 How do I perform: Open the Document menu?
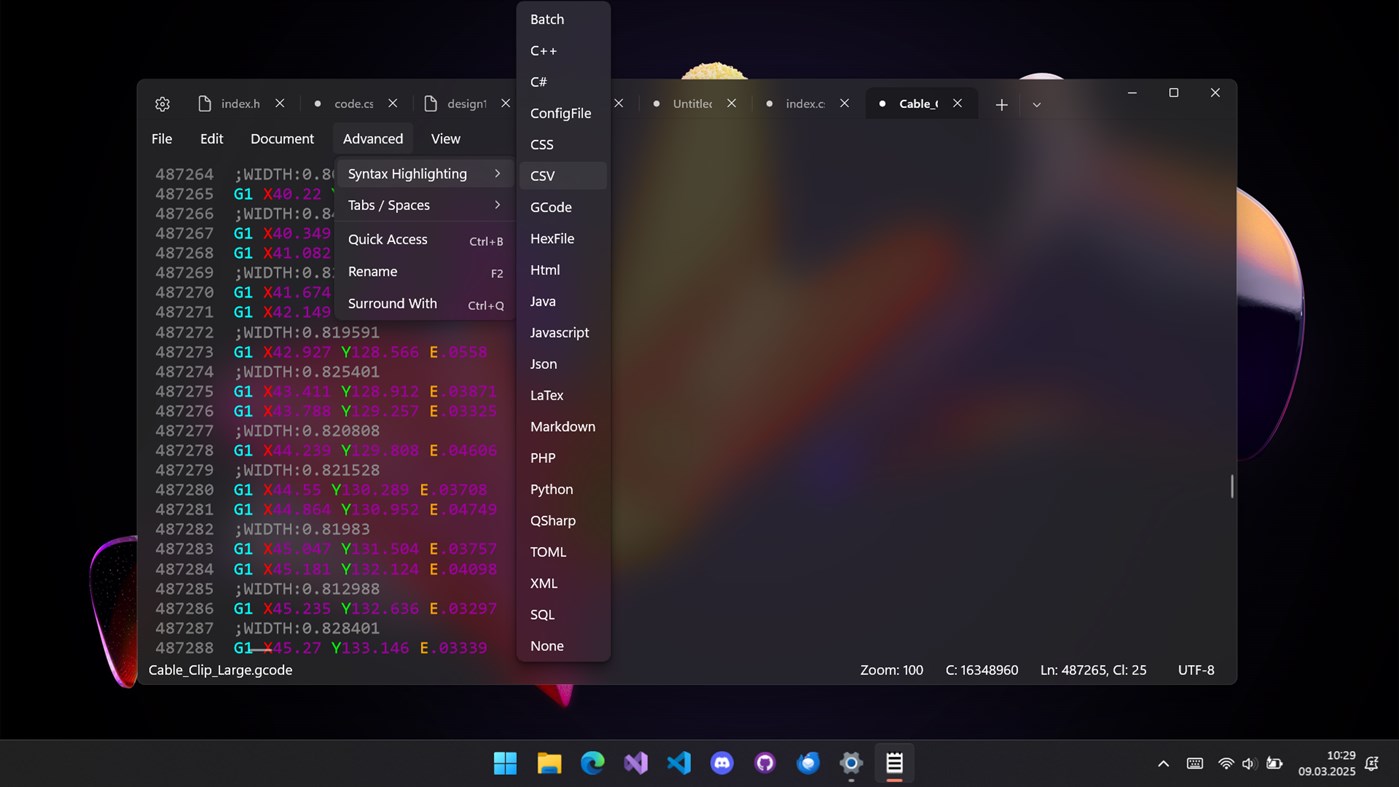pyautogui.click(x=282, y=139)
